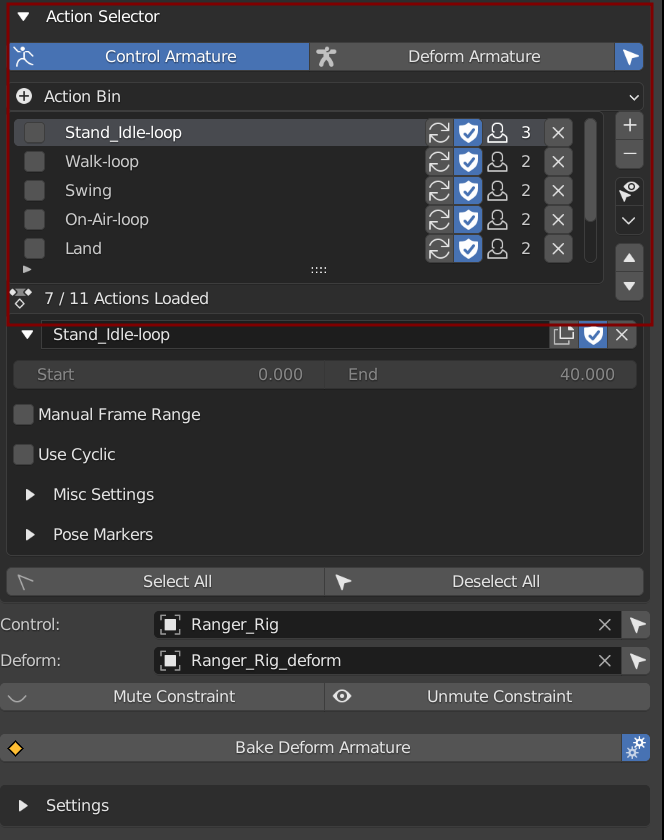This screenshot has height=840, width=664.
Task: Click users icon on Walk-loop row
Action: point(497,161)
